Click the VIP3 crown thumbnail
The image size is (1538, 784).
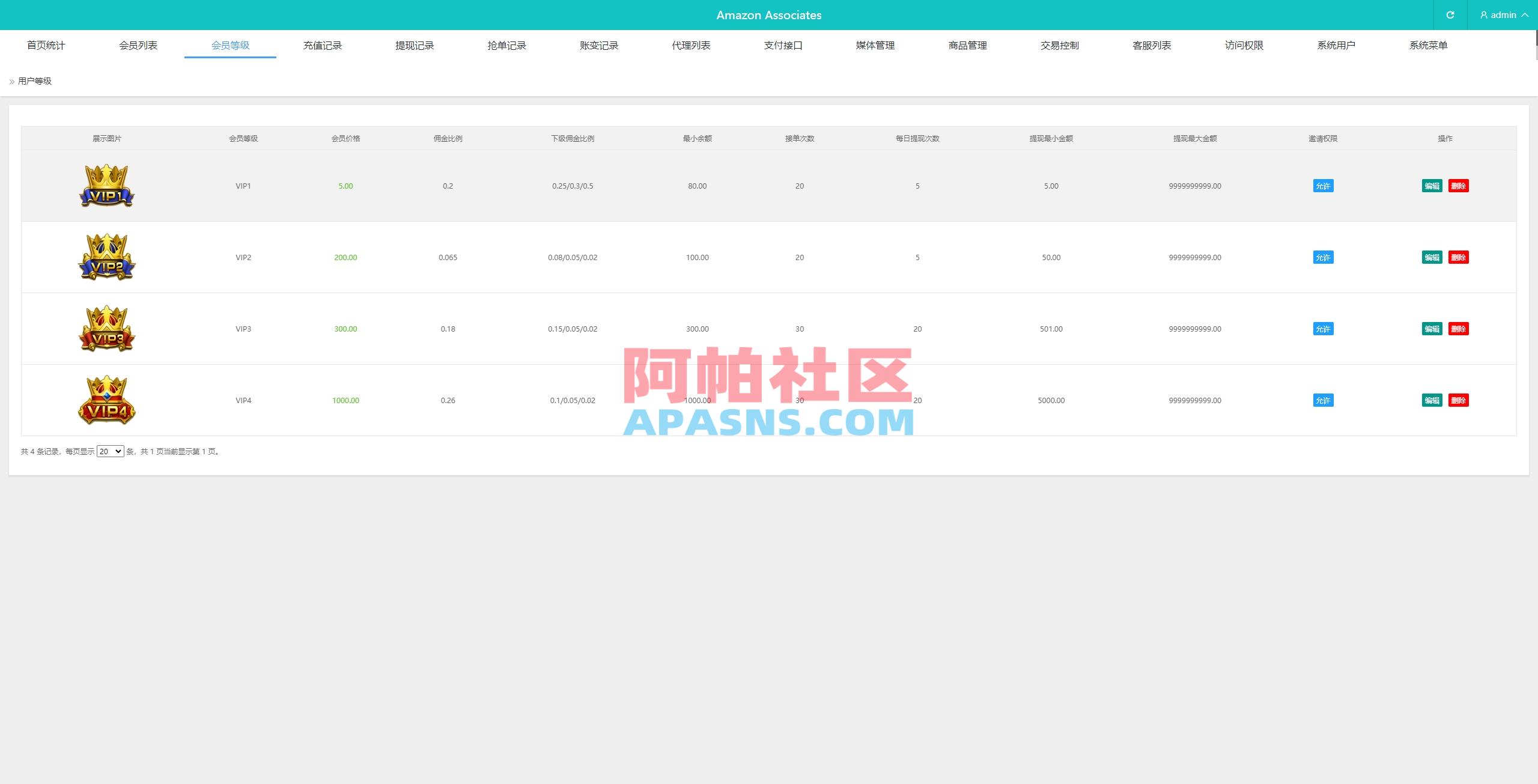point(106,329)
